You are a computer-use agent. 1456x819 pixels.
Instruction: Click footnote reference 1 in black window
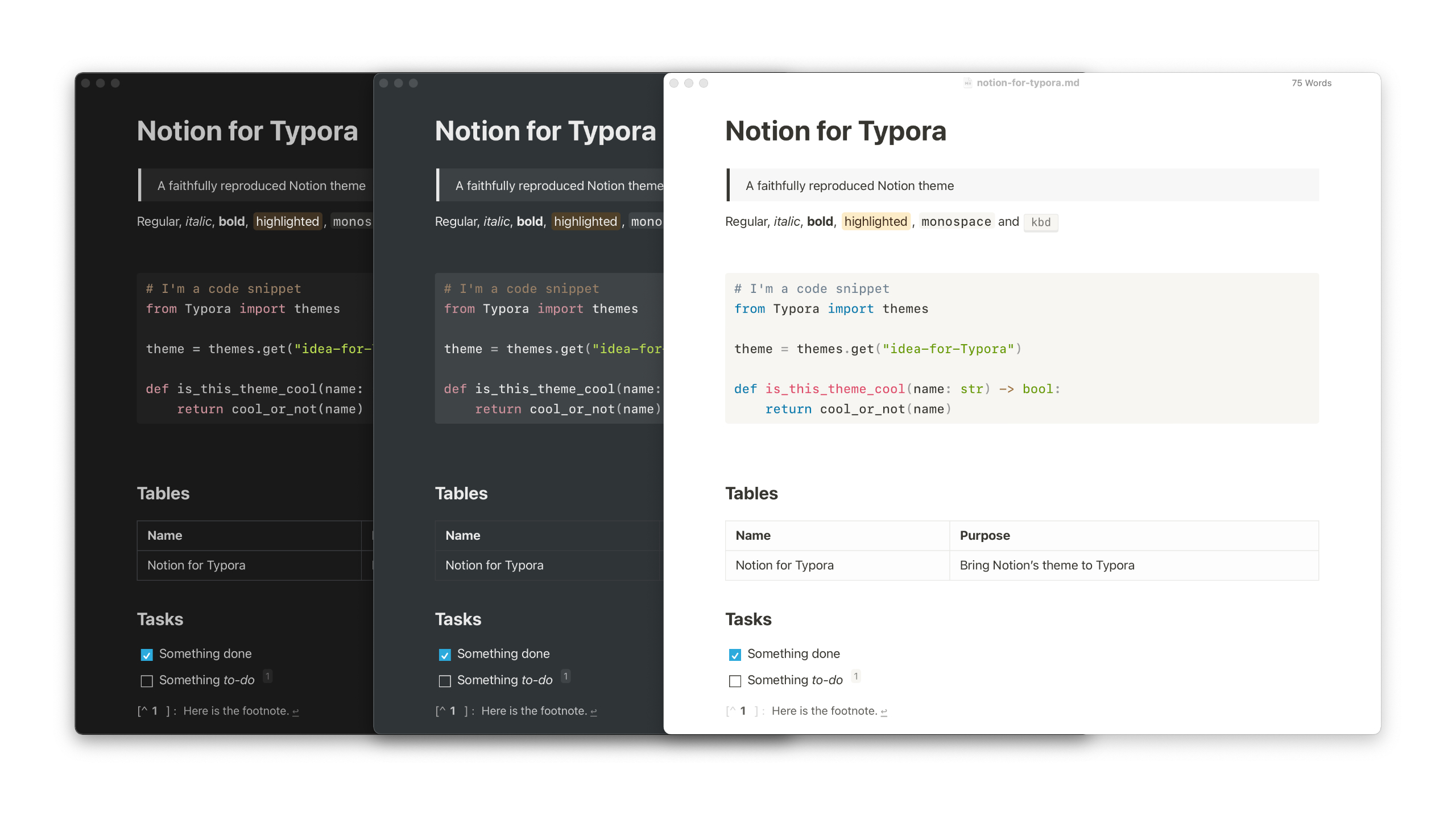pos(267,676)
